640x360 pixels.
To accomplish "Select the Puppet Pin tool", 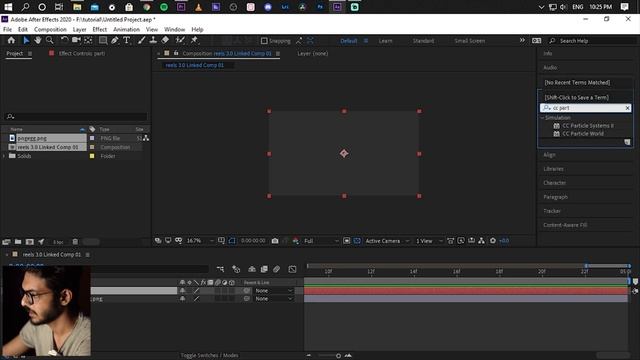I will pos(194,40).
